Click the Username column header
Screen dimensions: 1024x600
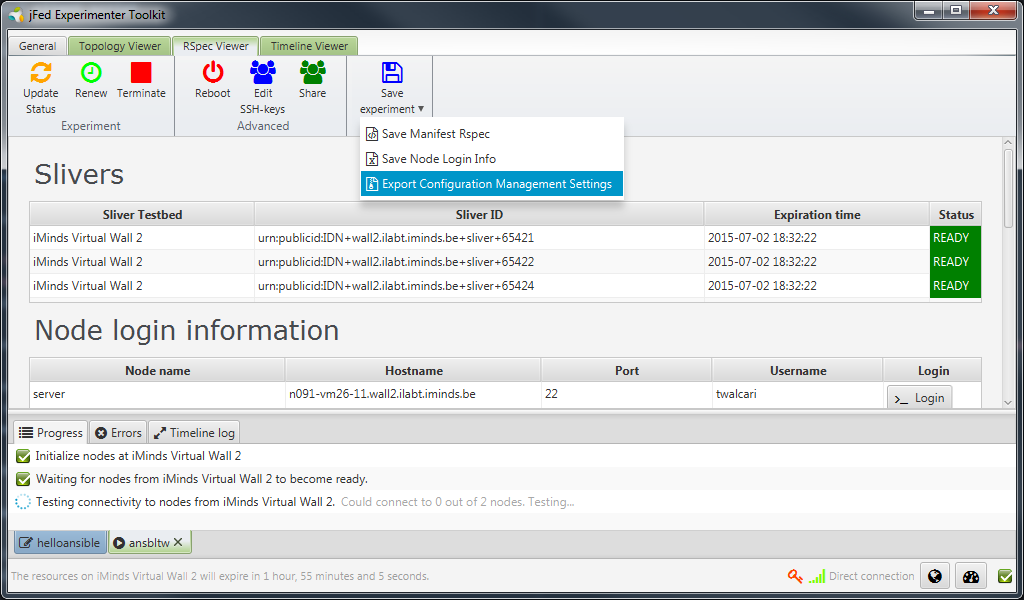click(x=797, y=370)
